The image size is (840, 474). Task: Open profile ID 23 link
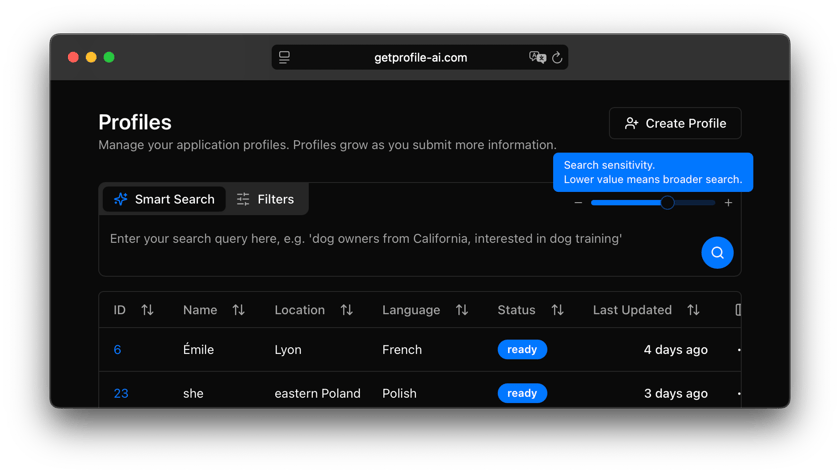pyautogui.click(x=121, y=394)
